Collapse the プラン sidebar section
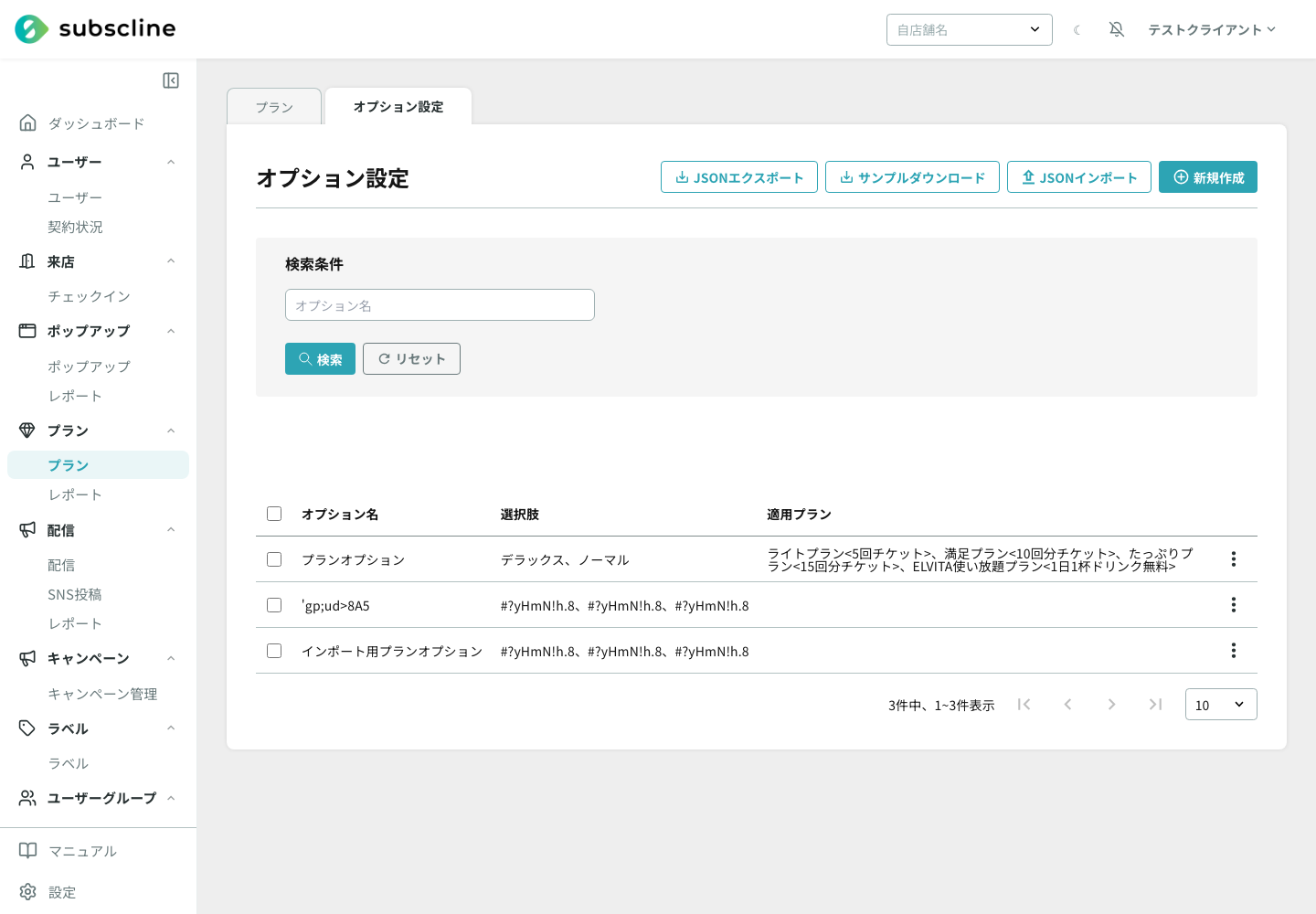1316x914 pixels. click(171, 430)
